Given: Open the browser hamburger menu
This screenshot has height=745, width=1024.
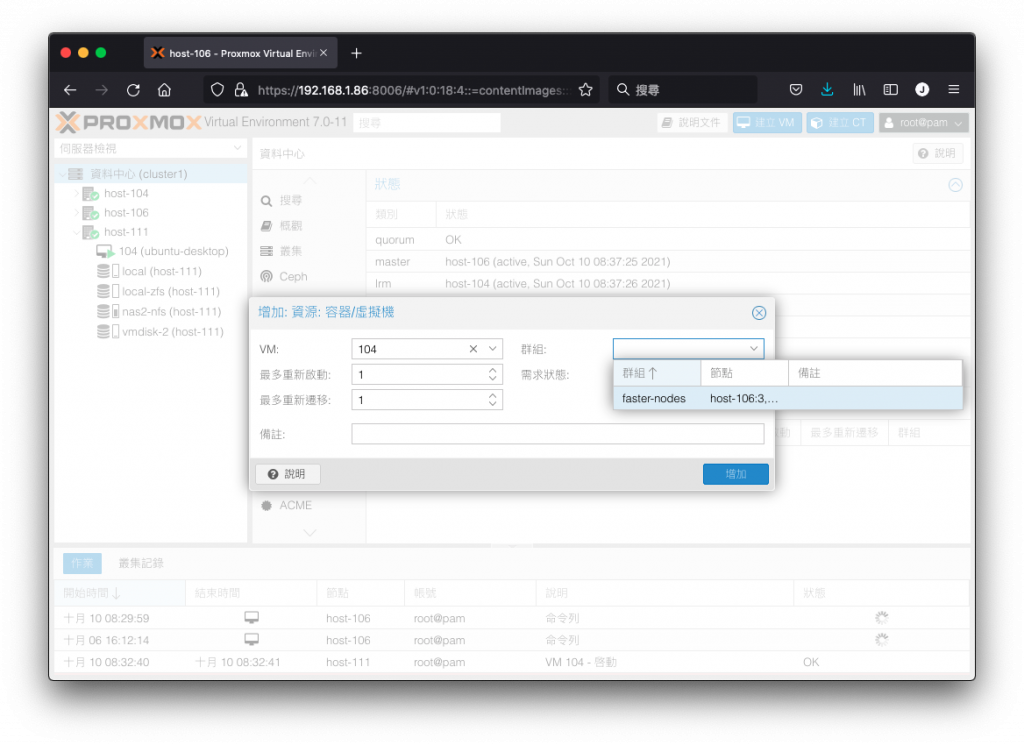Looking at the screenshot, I should point(953,90).
